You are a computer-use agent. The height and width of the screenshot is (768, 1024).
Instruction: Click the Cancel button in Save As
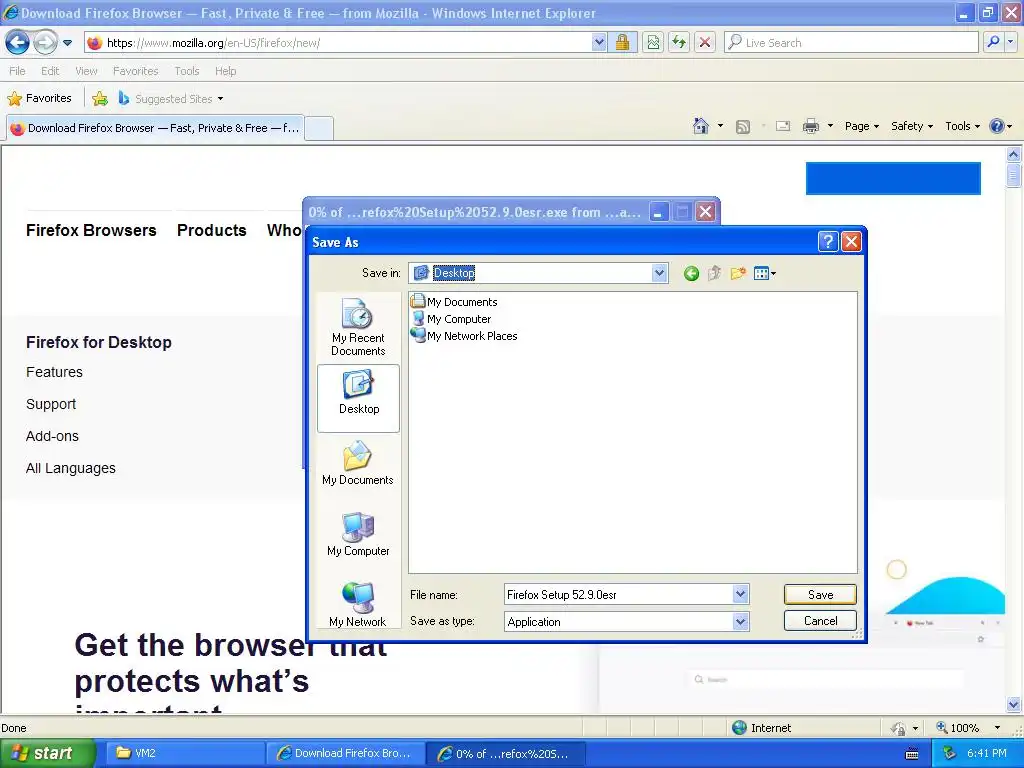pos(820,620)
